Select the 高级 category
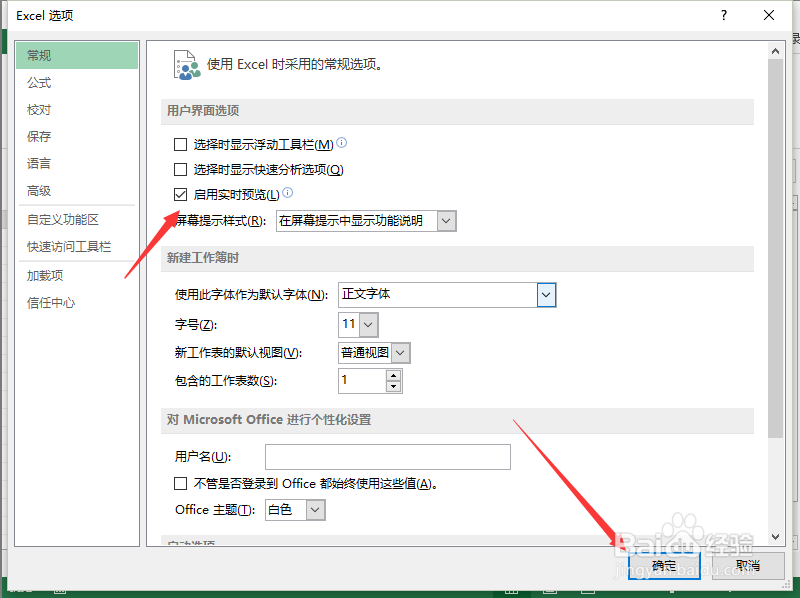 77,190
